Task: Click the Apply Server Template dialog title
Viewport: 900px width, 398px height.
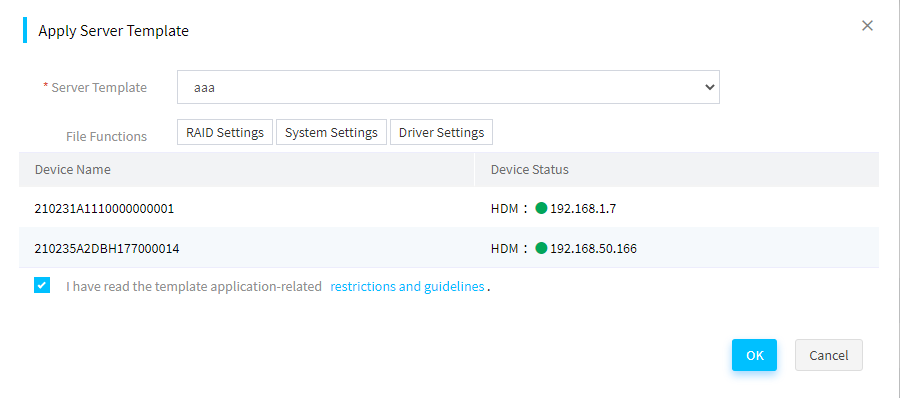Action: [x=114, y=30]
